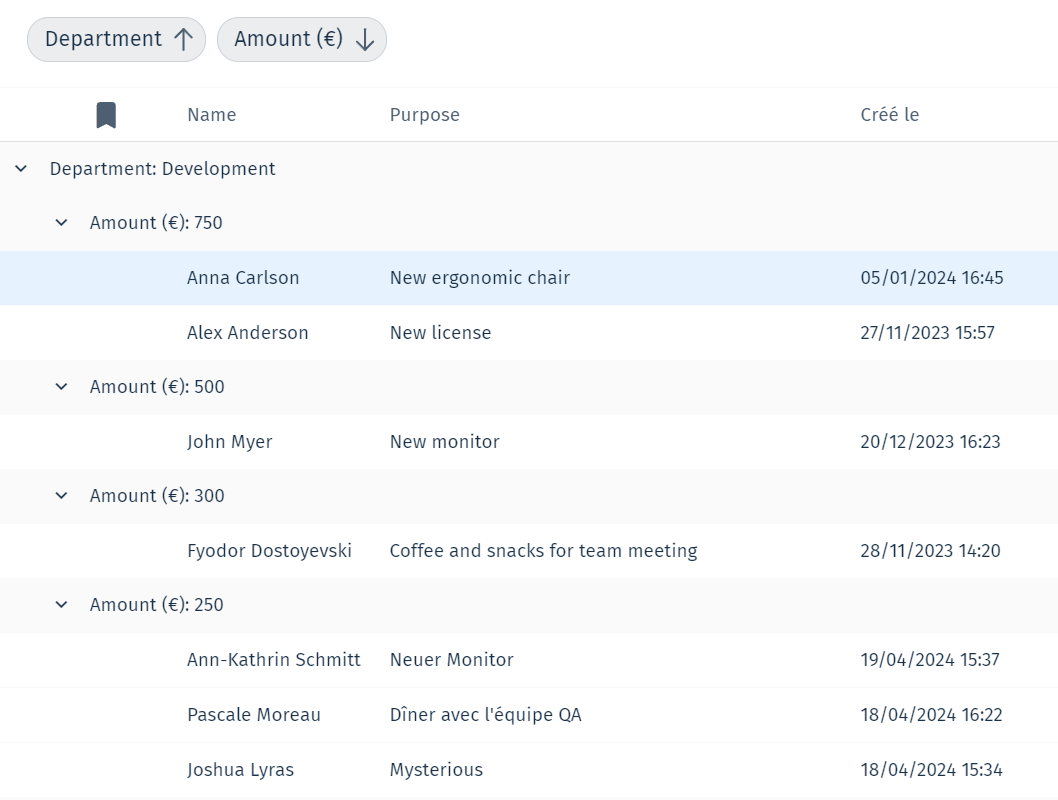Toggle the descending arrow on the Amount chip
Viewport: 1058px width, 800px height.
[x=365, y=39]
